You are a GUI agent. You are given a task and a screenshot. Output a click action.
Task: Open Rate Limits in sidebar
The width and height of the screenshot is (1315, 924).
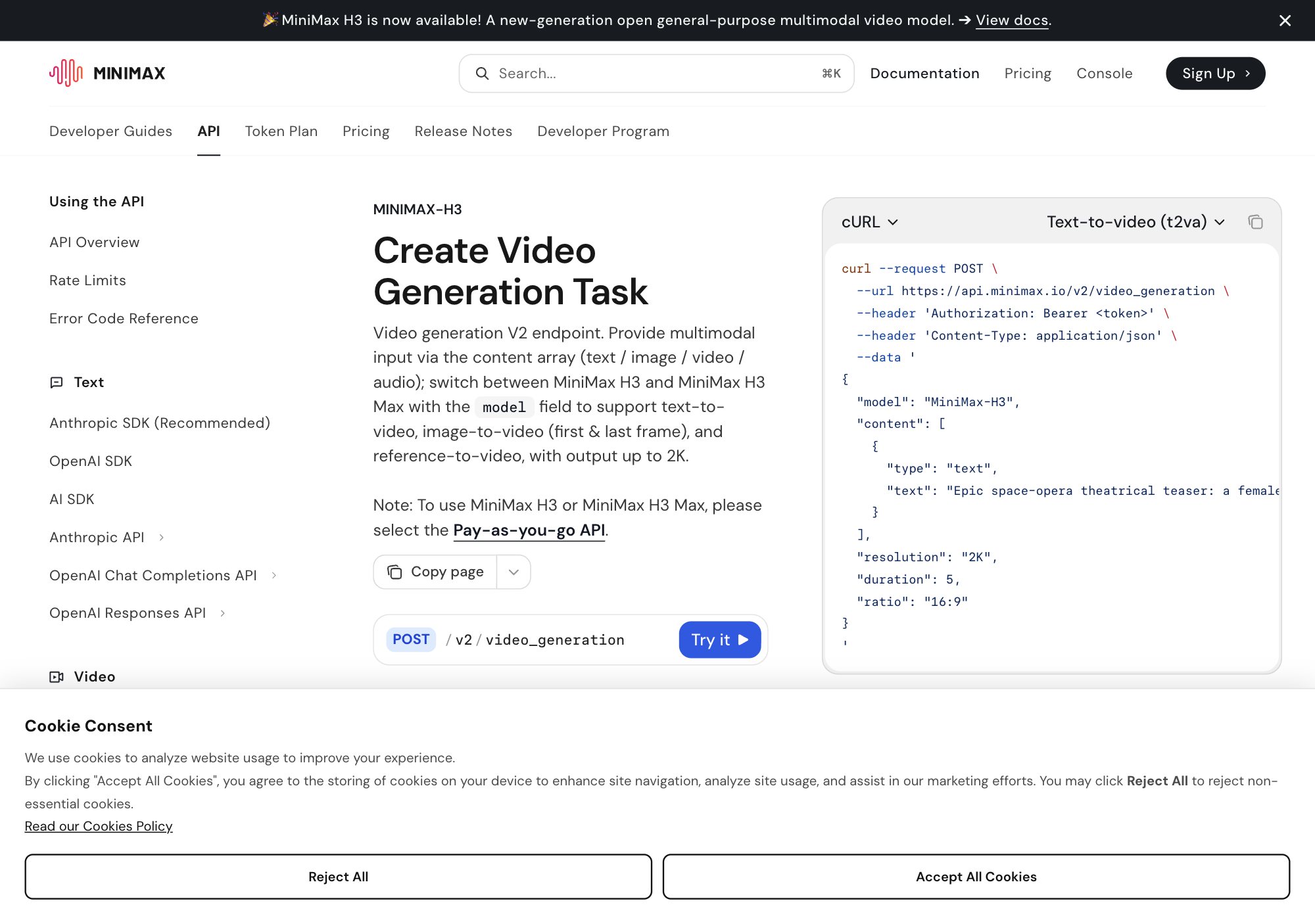(x=87, y=281)
